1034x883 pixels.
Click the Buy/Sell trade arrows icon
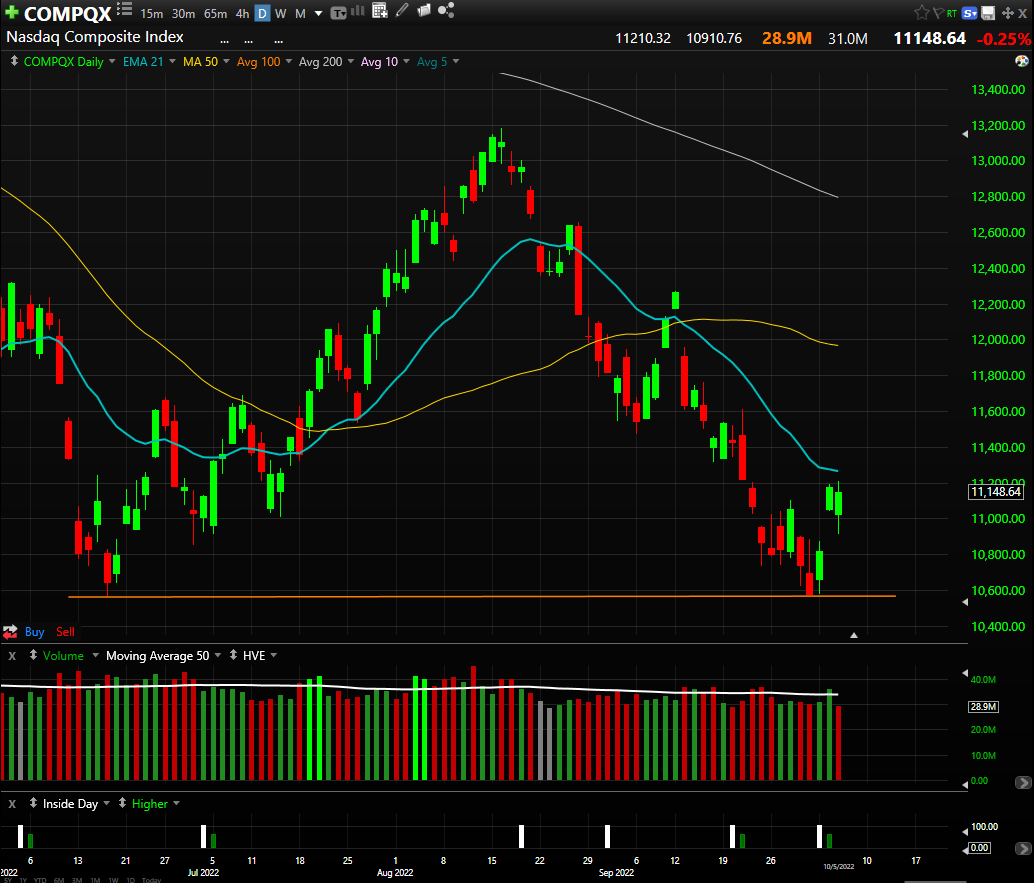(10, 632)
